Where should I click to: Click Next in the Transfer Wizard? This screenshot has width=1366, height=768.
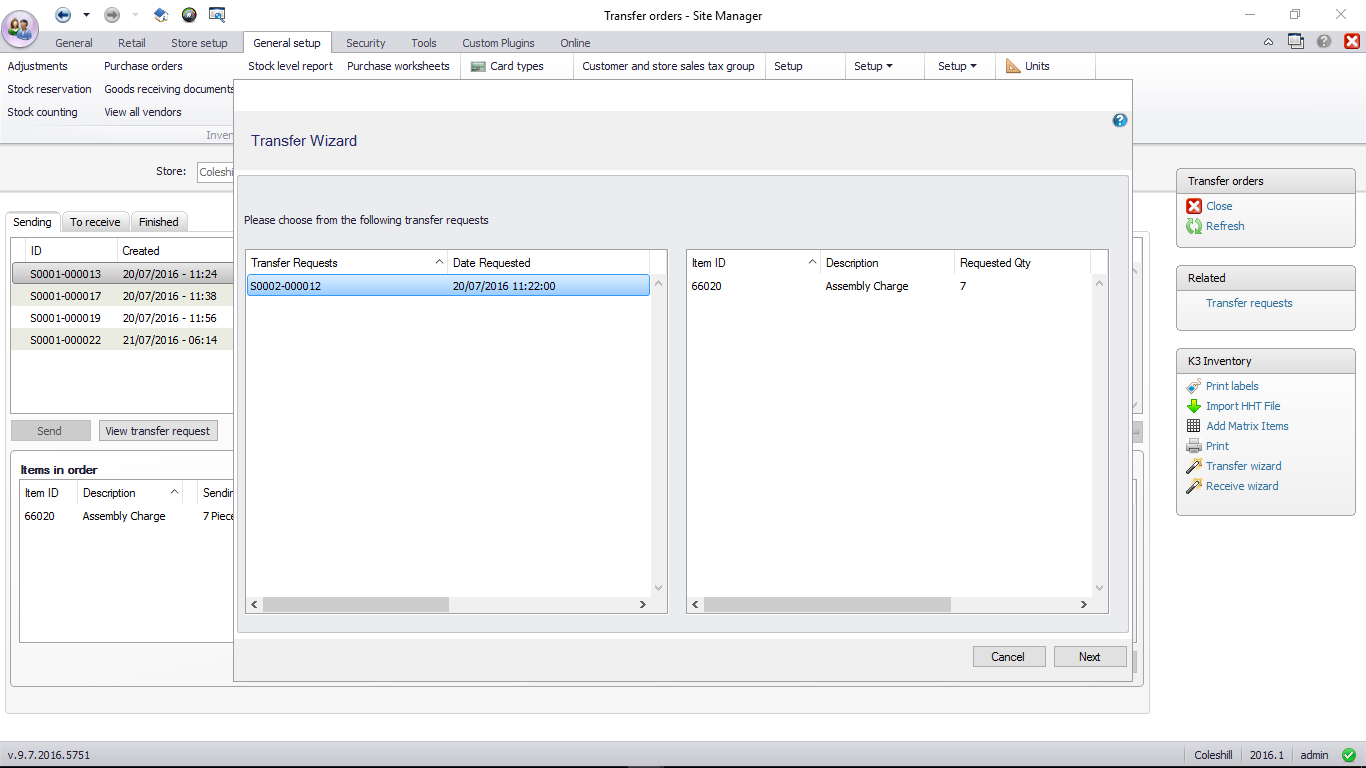click(x=1089, y=657)
